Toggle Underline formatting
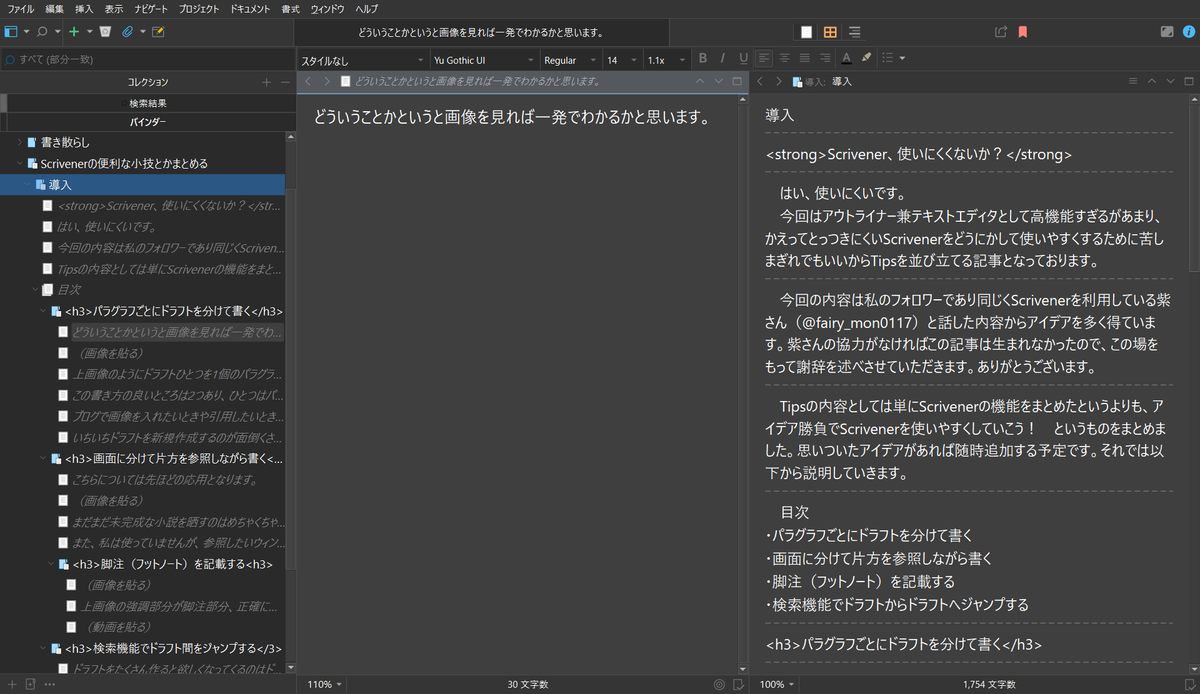The width and height of the screenshot is (1200, 694). (x=742, y=59)
